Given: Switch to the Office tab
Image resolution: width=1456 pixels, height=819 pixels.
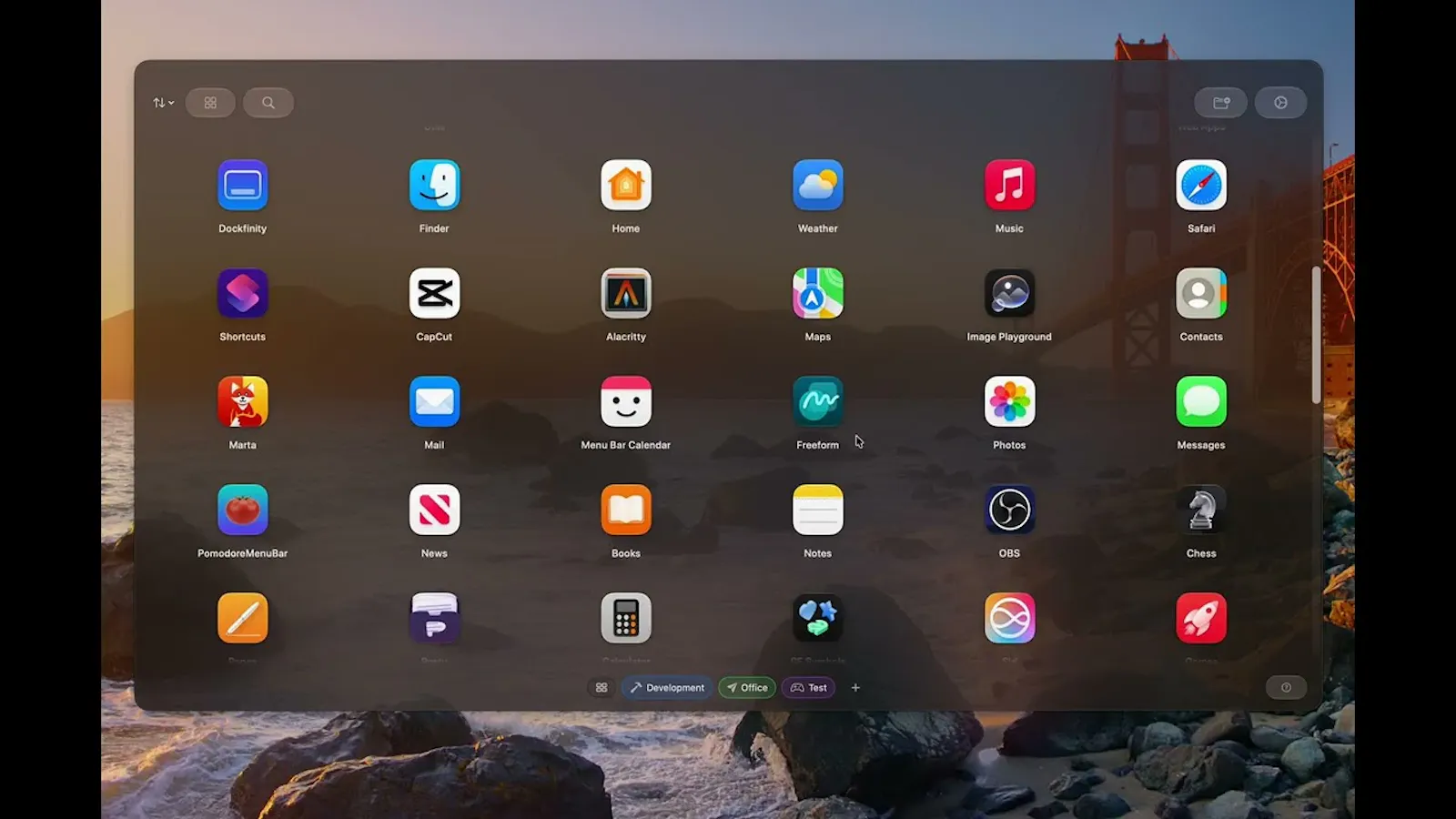Looking at the screenshot, I should point(747,688).
